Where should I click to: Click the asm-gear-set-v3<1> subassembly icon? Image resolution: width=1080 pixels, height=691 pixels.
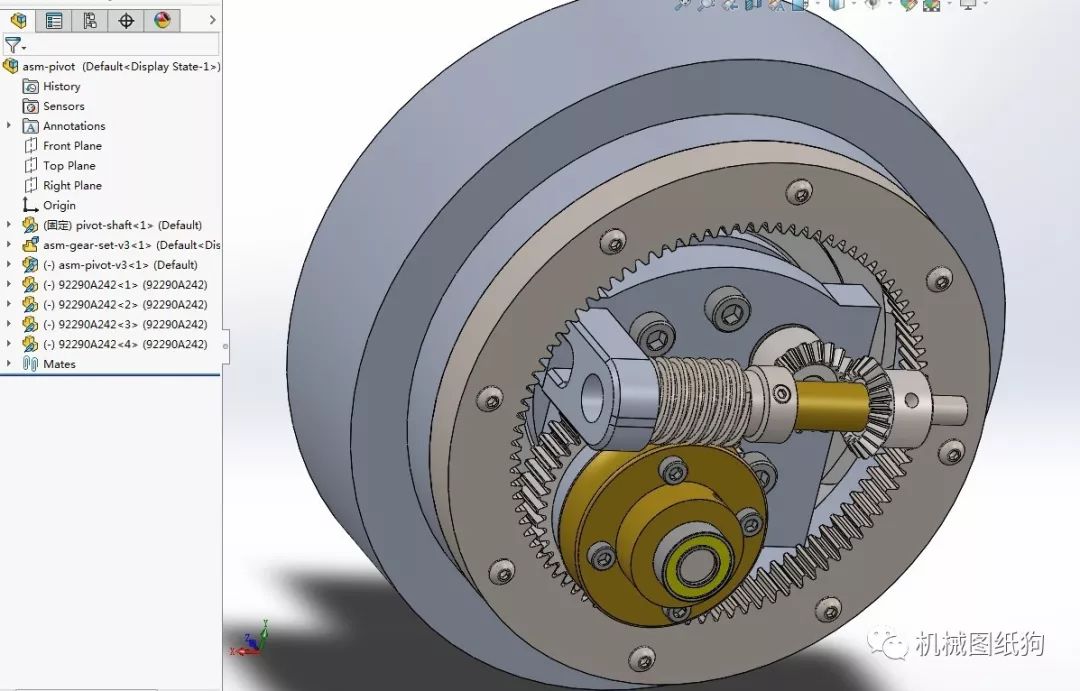coord(30,245)
